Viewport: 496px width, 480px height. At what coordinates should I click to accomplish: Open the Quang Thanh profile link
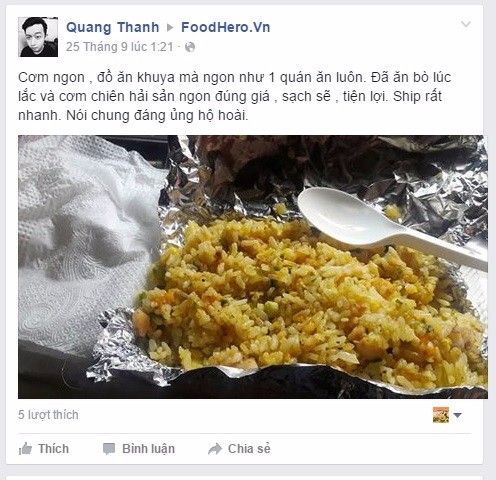pyautogui.click(x=113, y=27)
